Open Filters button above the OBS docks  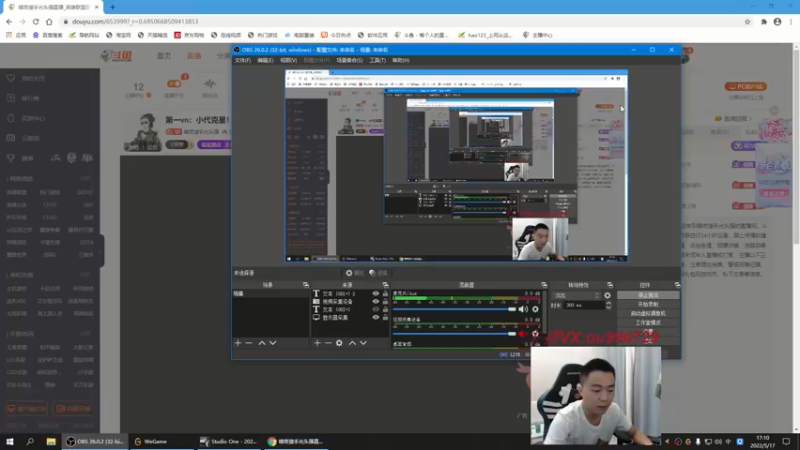379,273
